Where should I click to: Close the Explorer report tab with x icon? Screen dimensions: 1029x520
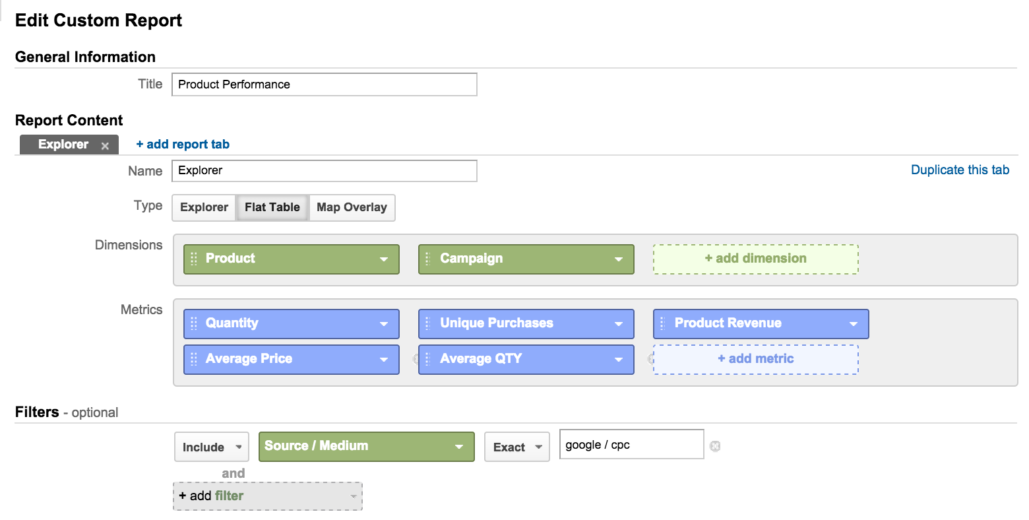pos(105,146)
